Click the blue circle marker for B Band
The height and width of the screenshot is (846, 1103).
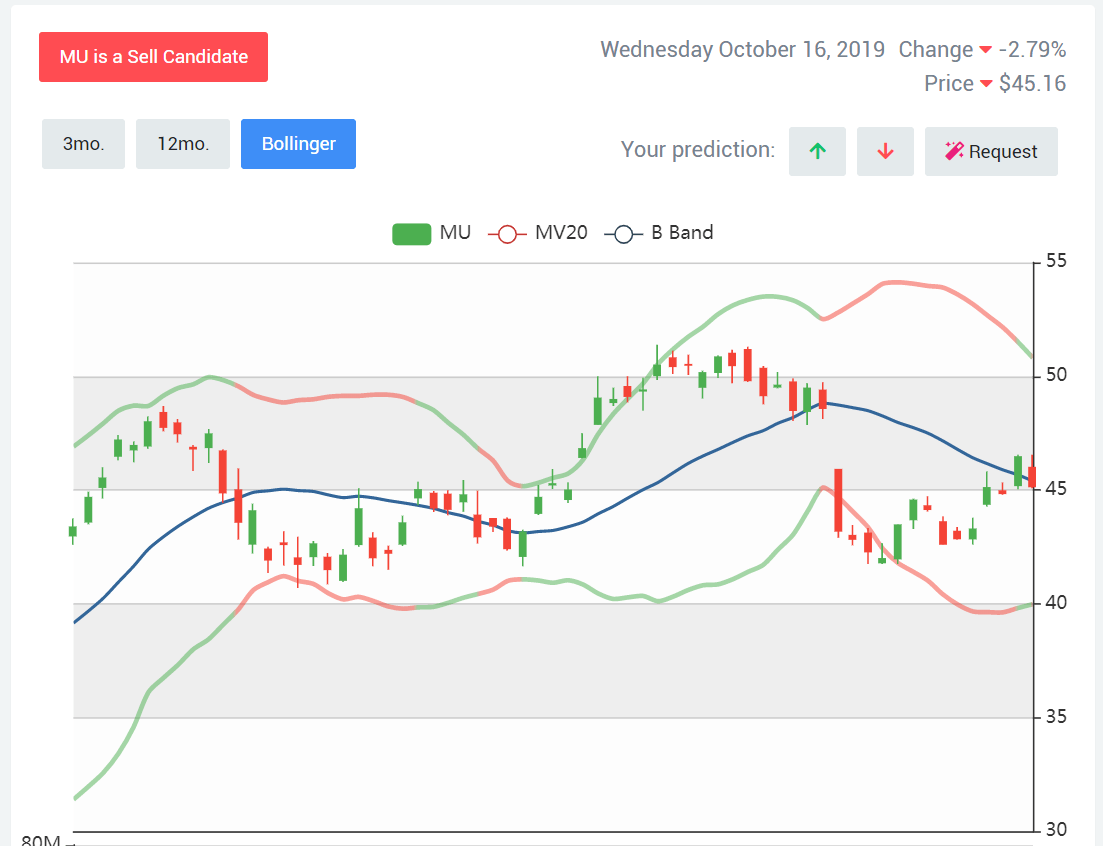624,234
